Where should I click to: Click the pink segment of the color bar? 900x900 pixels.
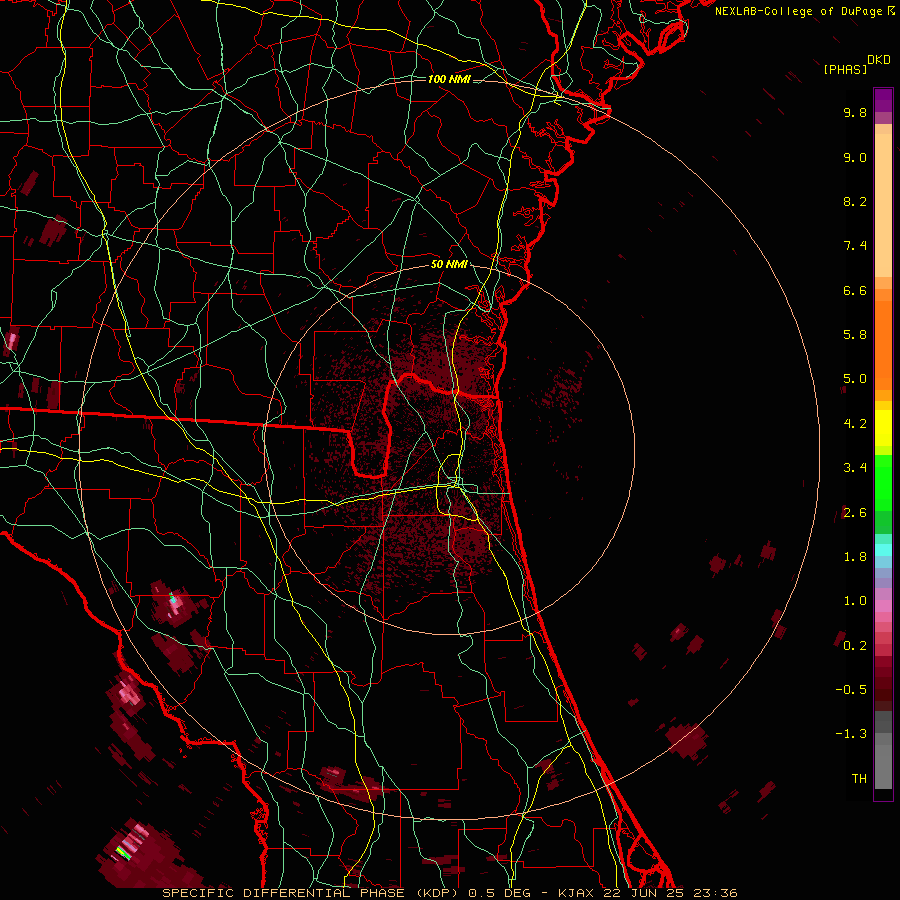click(883, 606)
